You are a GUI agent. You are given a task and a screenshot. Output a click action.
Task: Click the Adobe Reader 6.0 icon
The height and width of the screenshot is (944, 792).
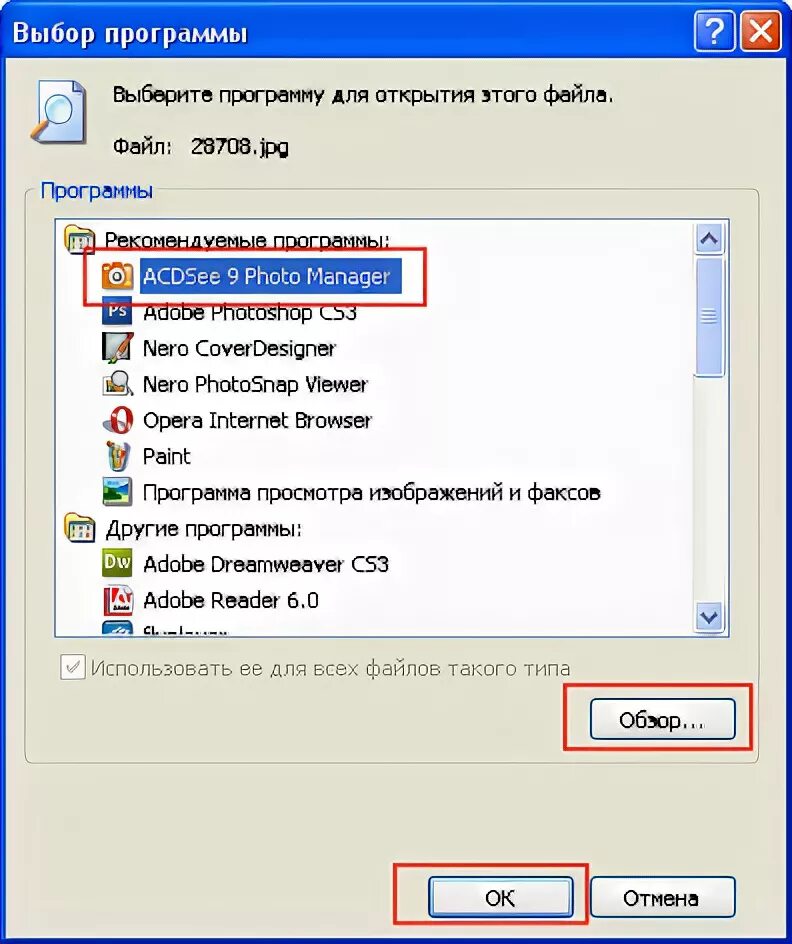pos(117,600)
